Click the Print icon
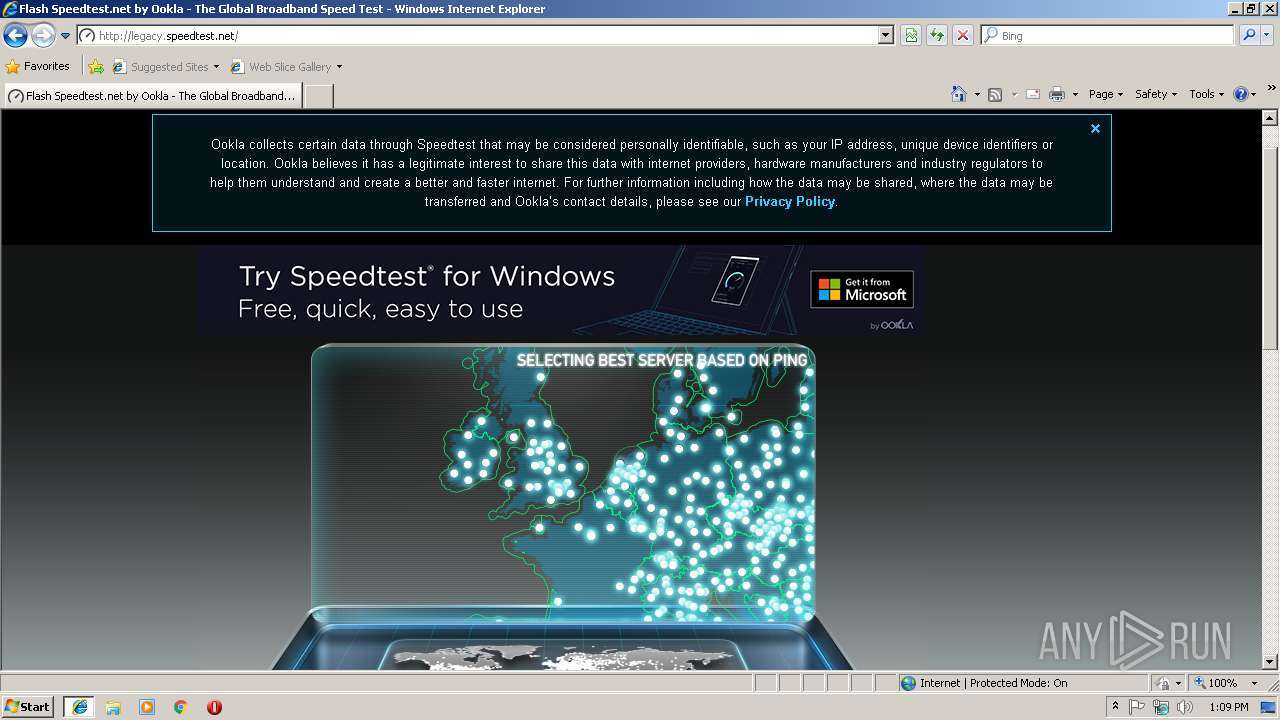Screen dimensions: 1280x720 pos(1057,94)
